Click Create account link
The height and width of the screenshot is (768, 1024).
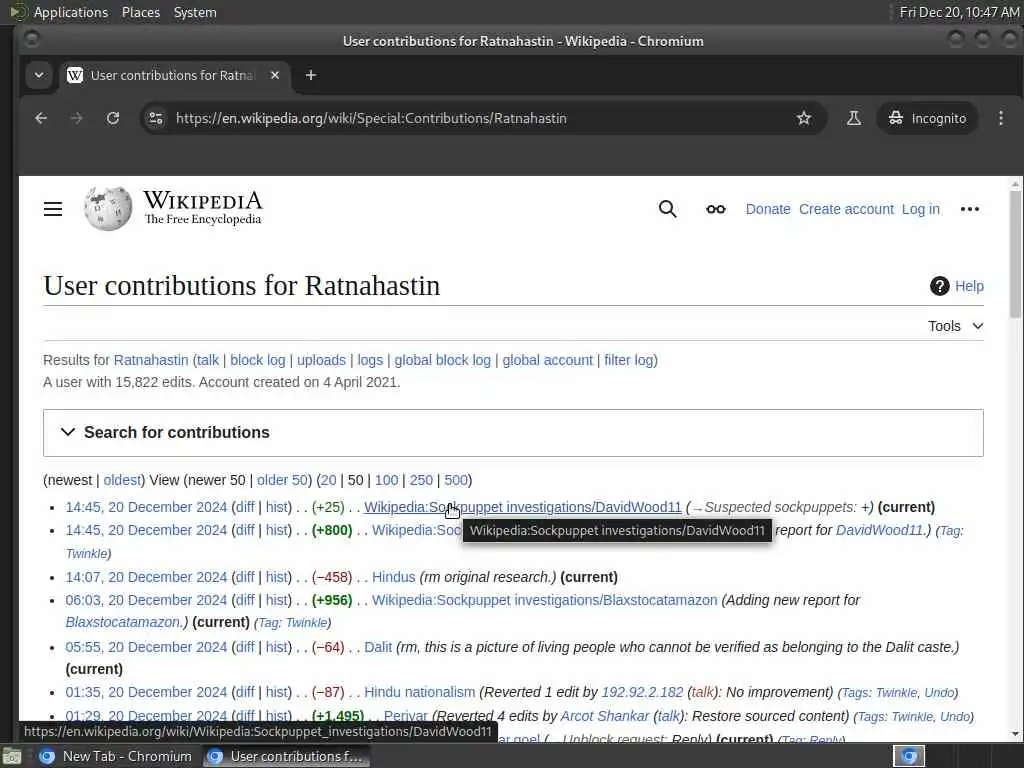846,209
